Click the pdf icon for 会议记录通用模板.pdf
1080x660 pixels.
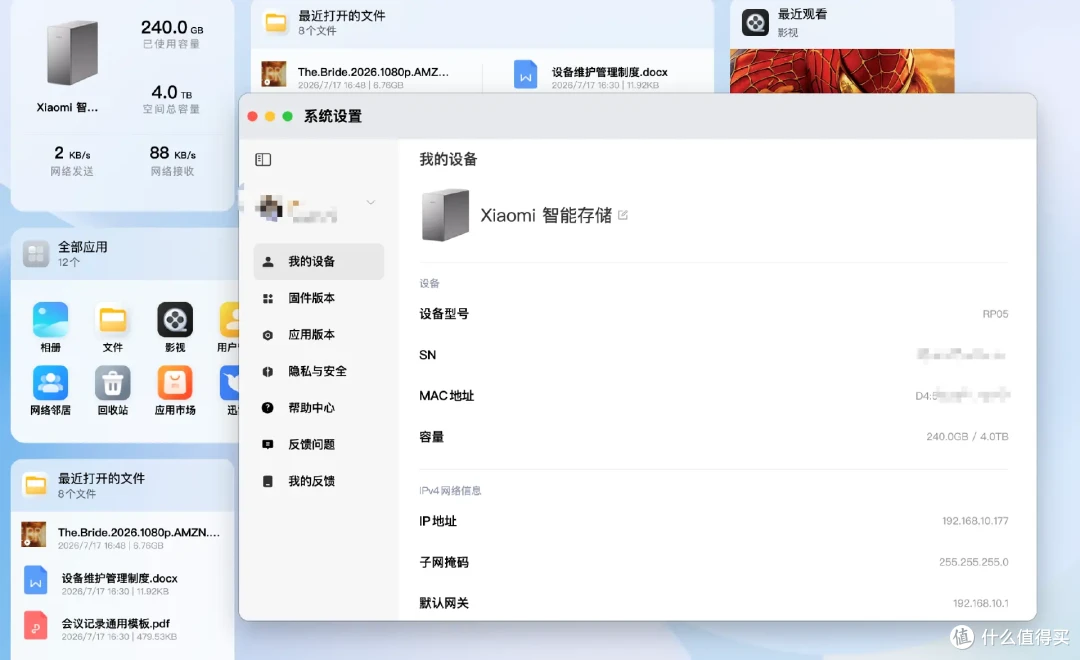point(35,626)
